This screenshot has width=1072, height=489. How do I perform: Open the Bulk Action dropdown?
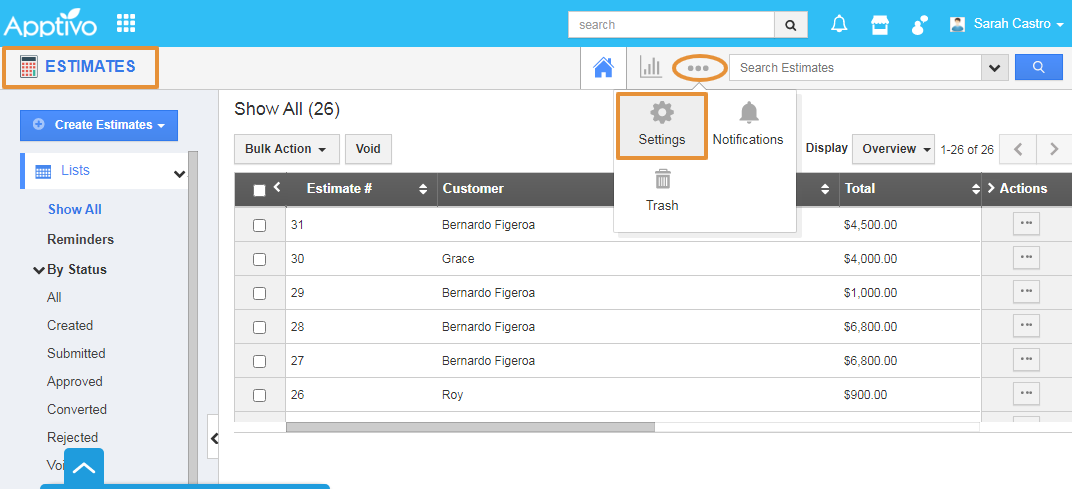(x=286, y=149)
